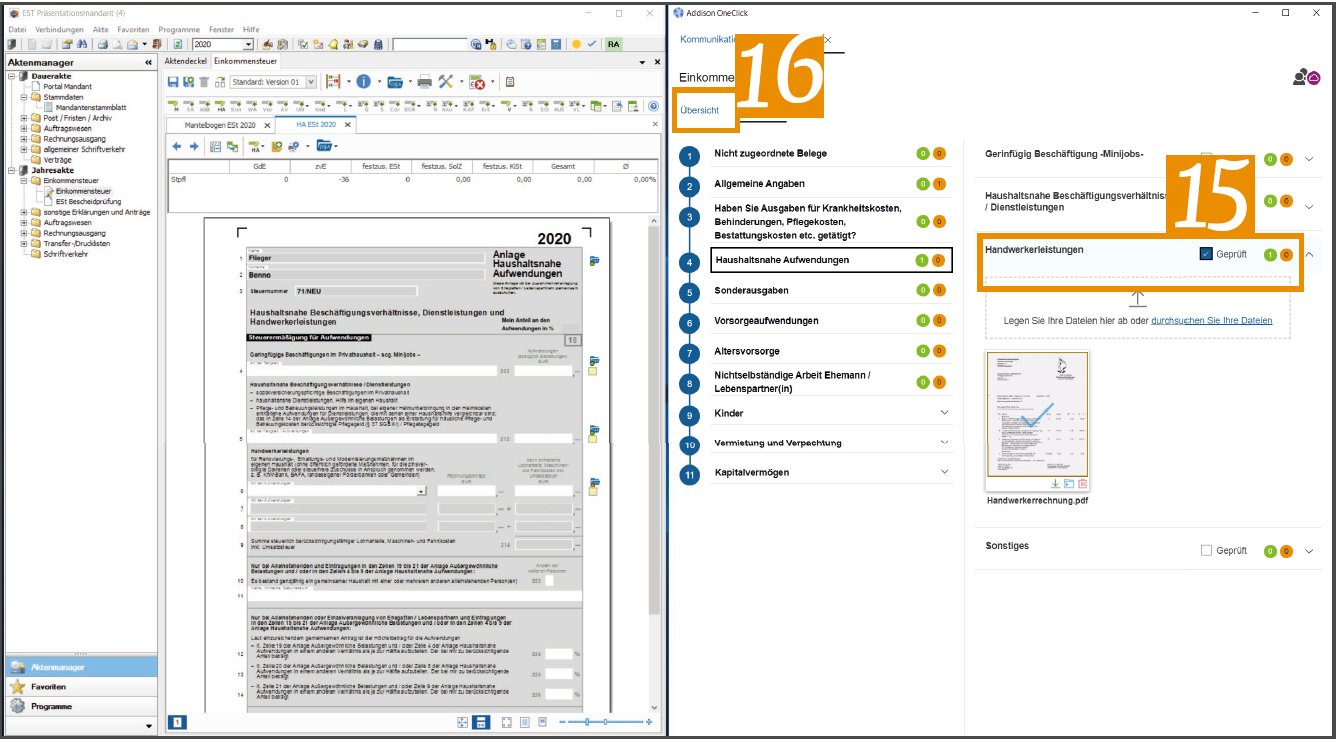Switch to the Mantelbogen ESt 2020 tab

(x=220, y=125)
